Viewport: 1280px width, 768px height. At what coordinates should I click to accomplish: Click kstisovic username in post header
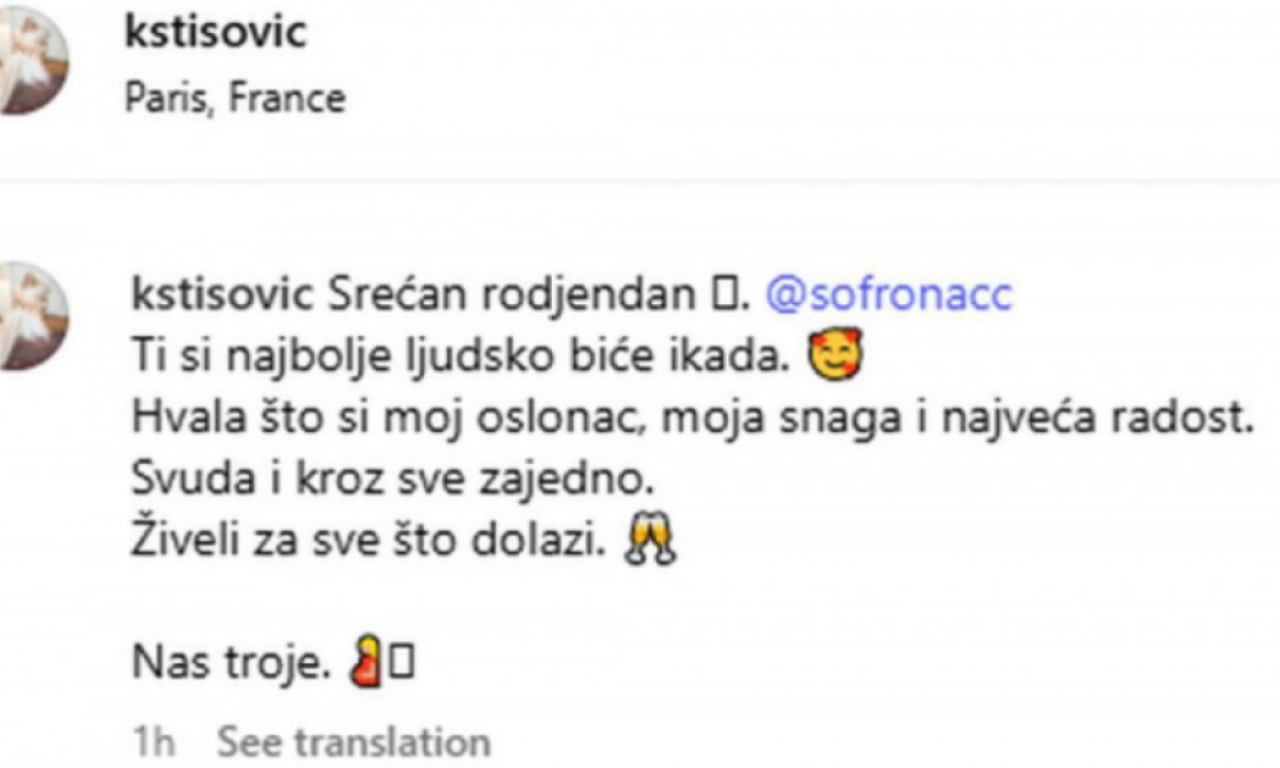(215, 32)
